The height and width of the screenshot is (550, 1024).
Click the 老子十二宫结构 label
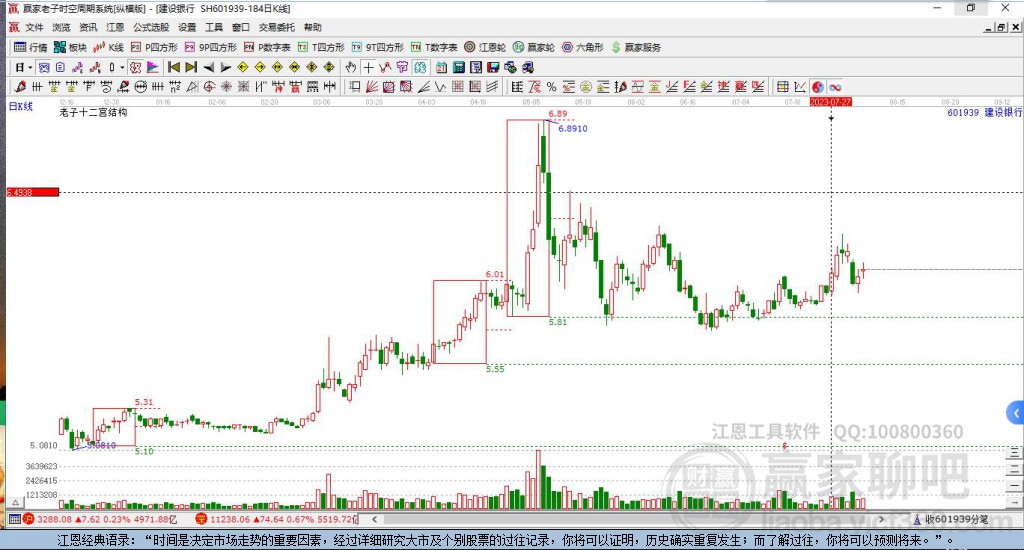(93, 112)
